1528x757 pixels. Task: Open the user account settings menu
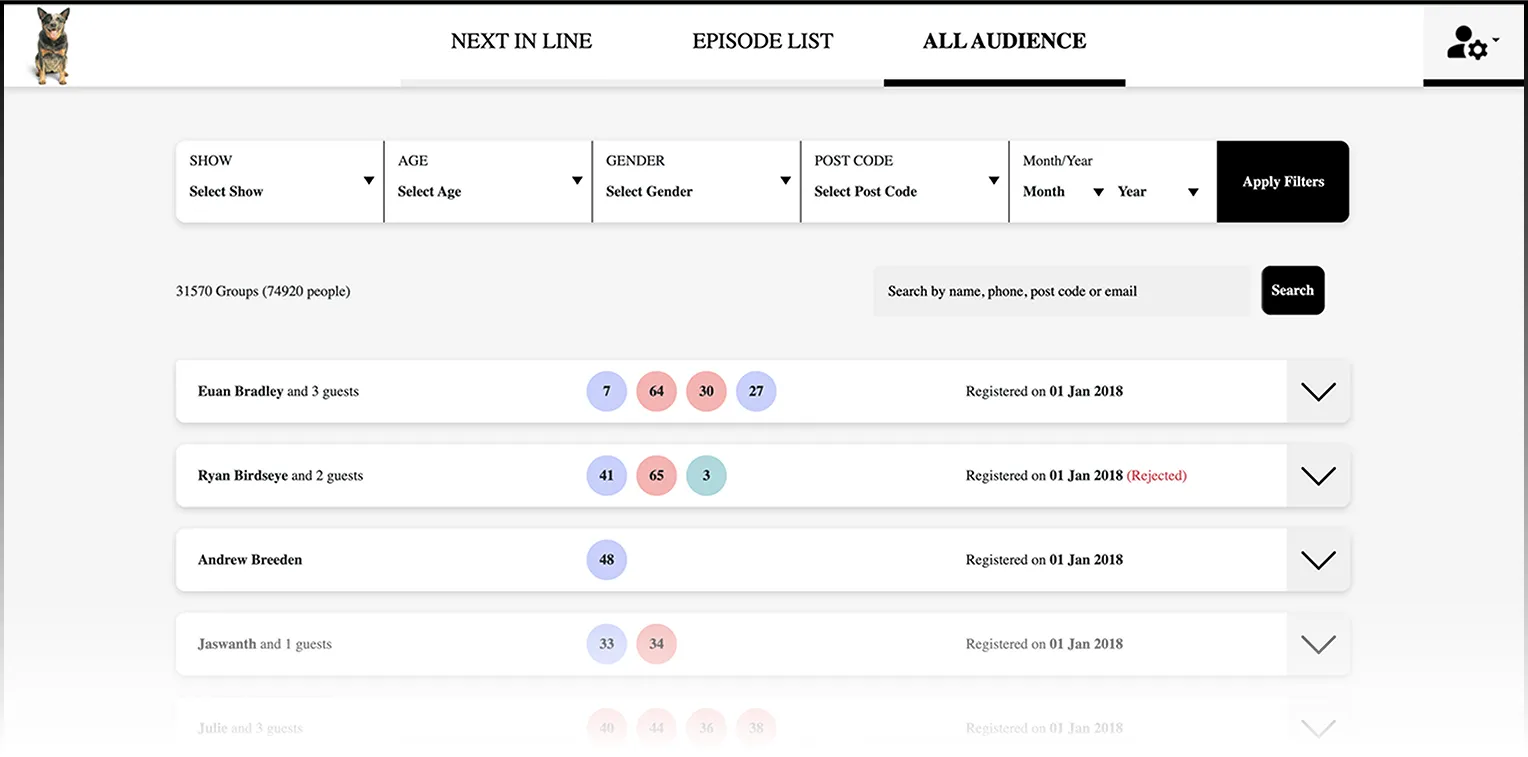pos(1470,44)
